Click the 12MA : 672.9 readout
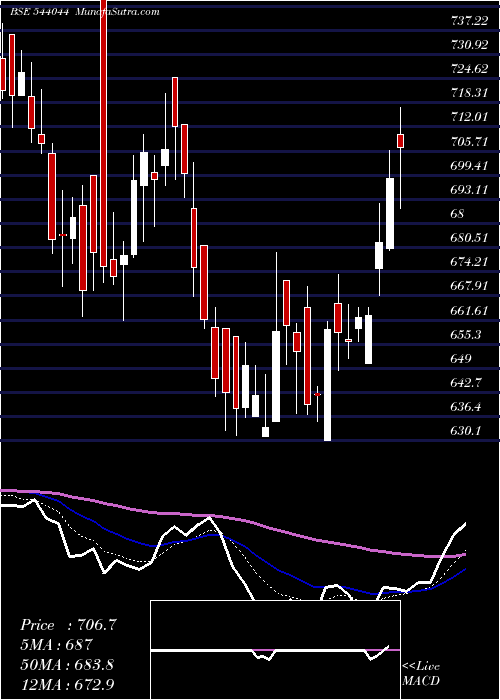 click(x=67, y=684)
